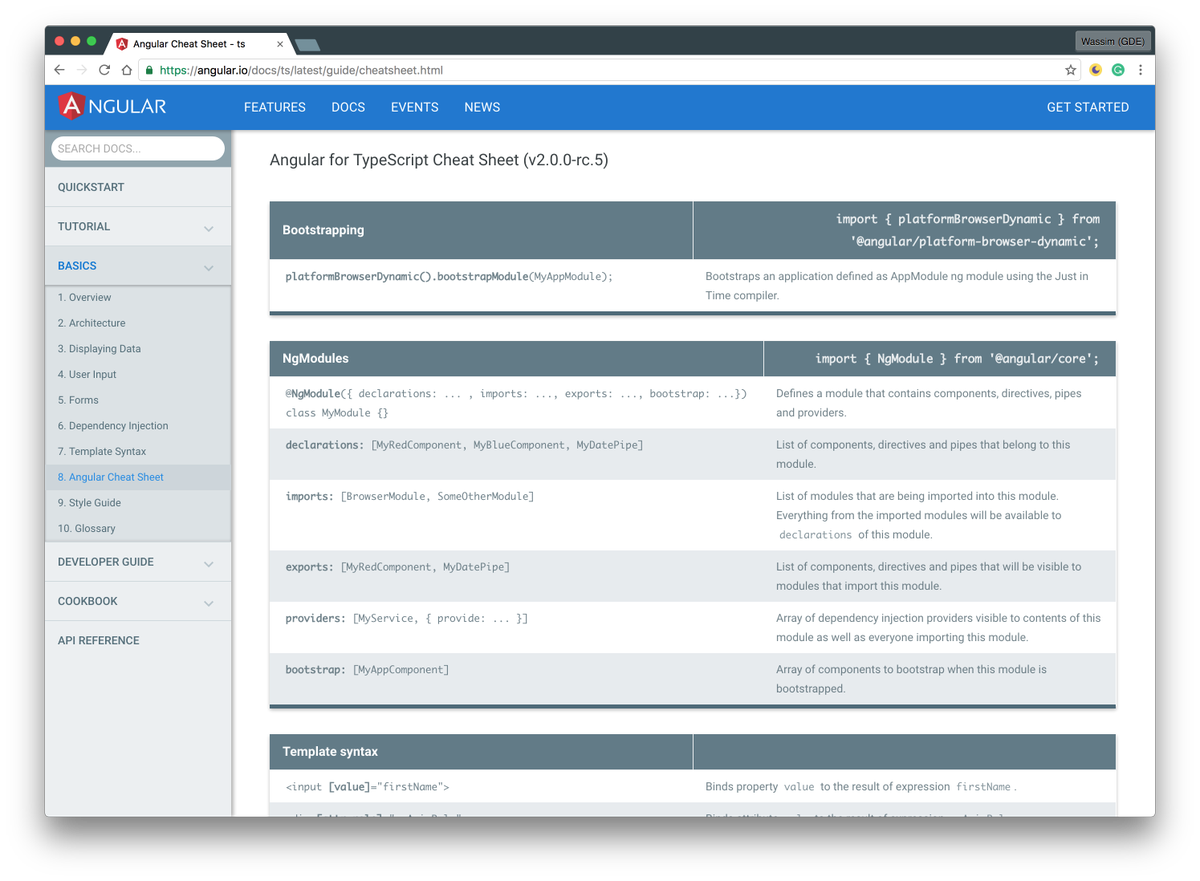
Task: Click the green Grammarly extension icon
Action: pyautogui.click(x=1118, y=70)
